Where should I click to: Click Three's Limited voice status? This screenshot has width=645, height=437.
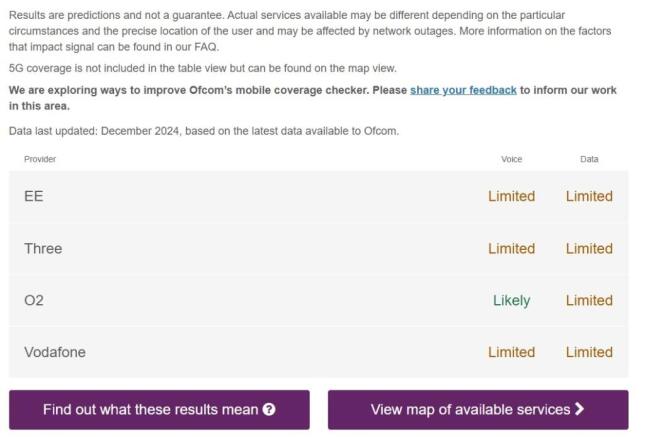pos(511,249)
